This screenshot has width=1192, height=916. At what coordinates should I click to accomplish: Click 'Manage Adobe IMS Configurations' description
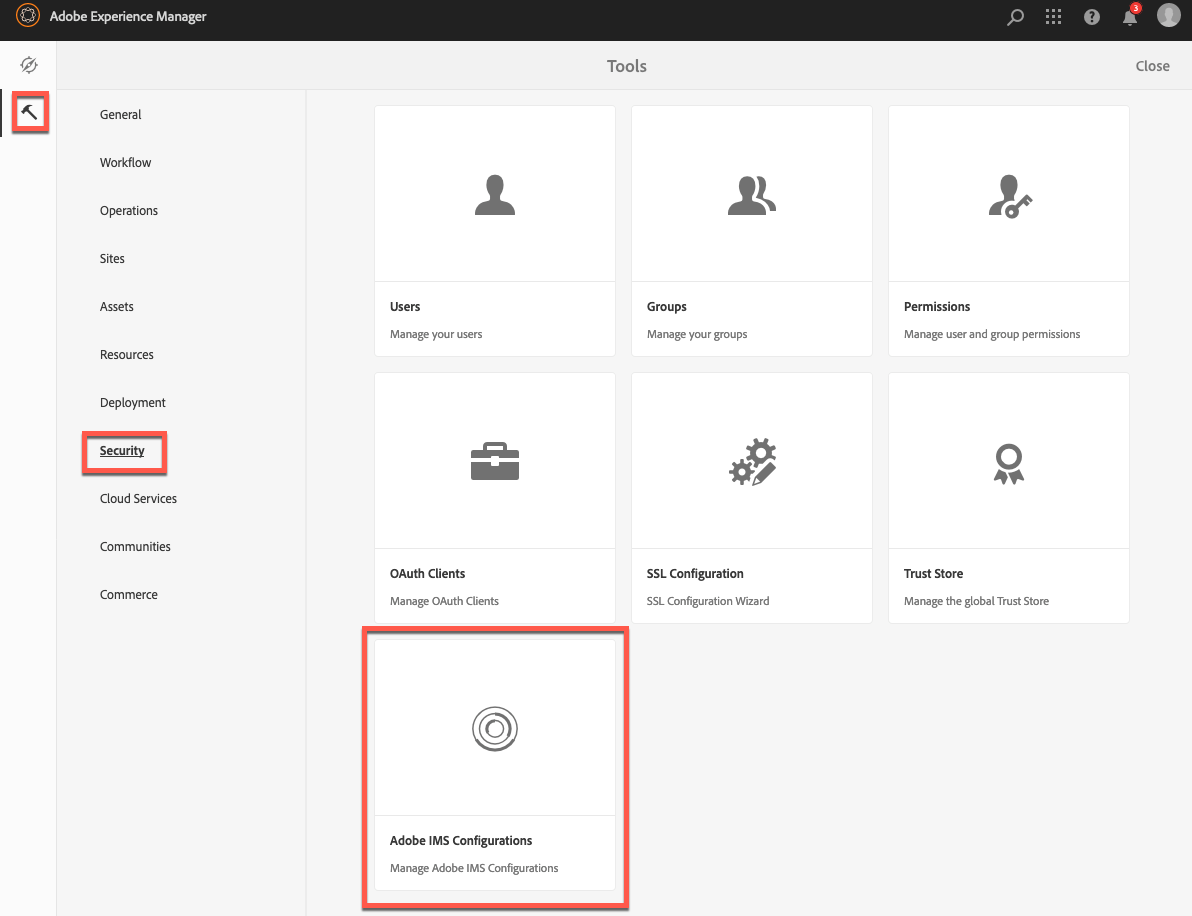[x=474, y=868]
